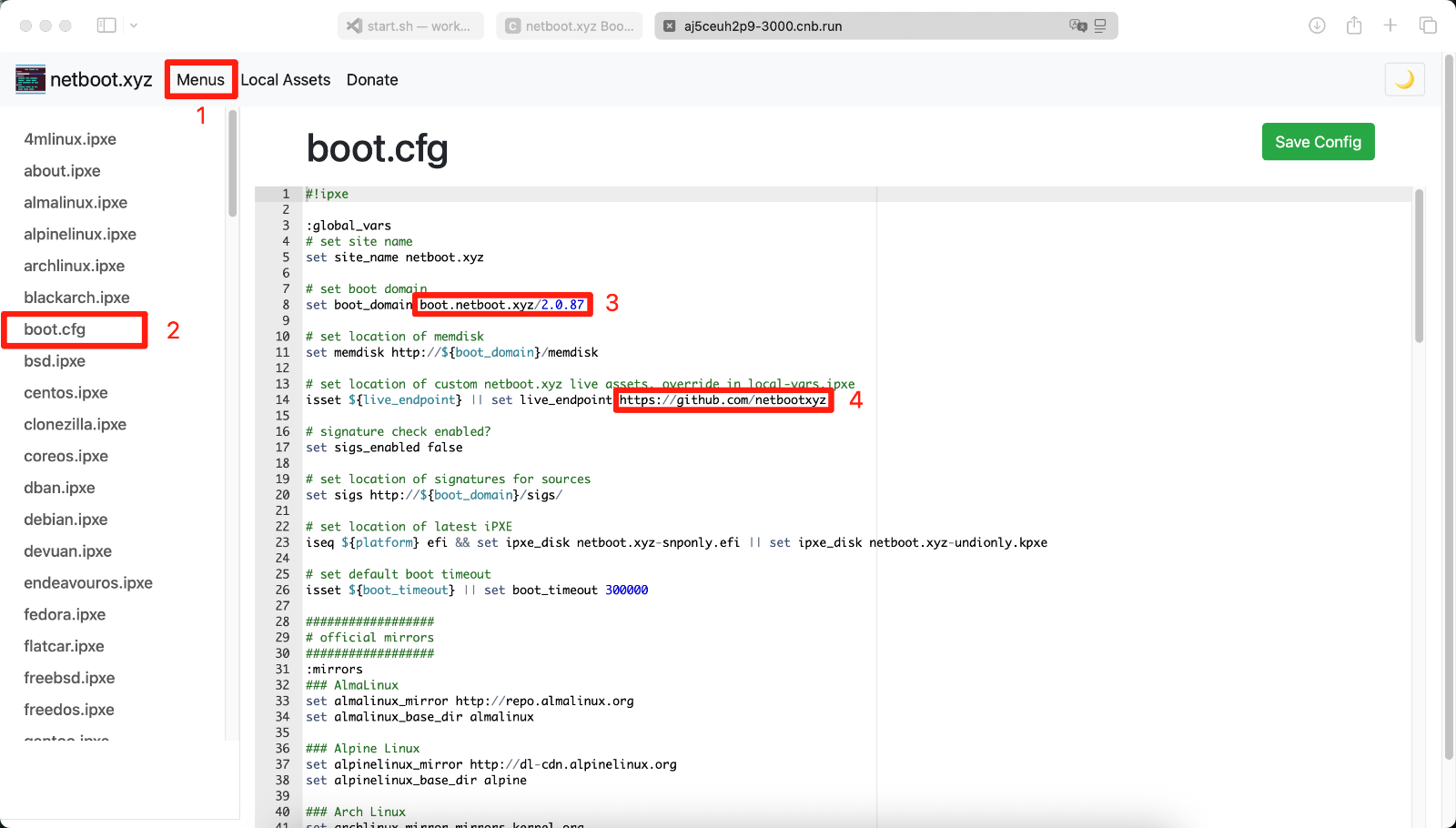Screen dimensions: 1456x828
Task: Show the tab overview icon
Action: [1428, 25]
